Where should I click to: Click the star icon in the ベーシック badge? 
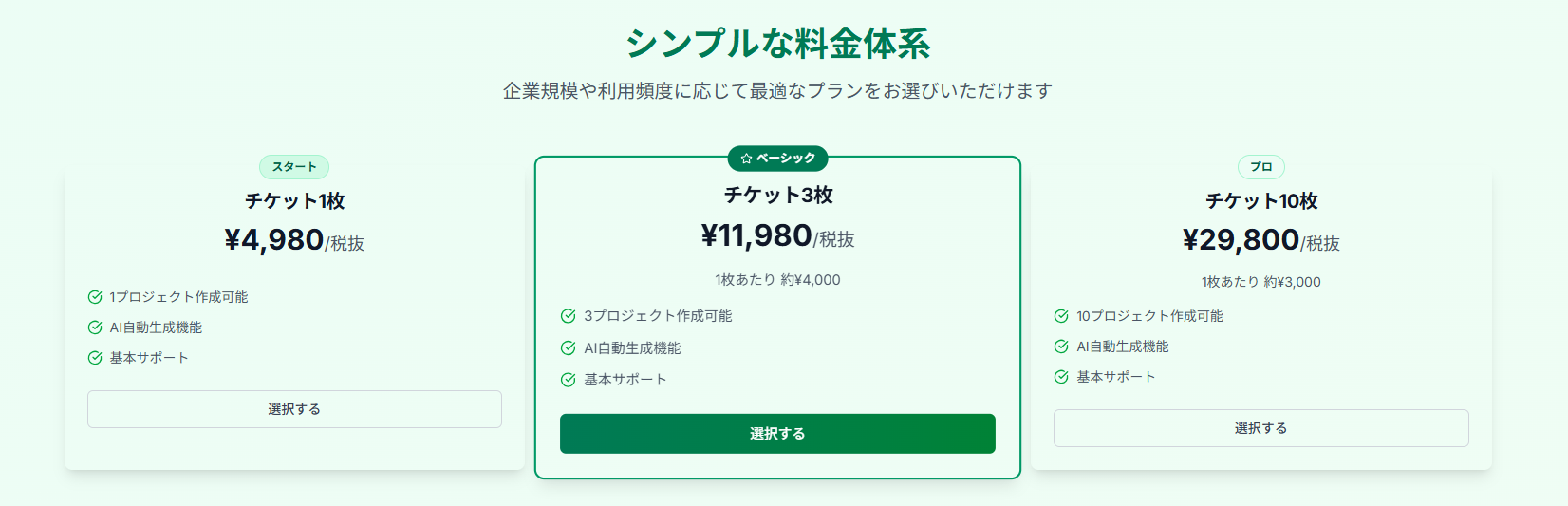coord(746,159)
